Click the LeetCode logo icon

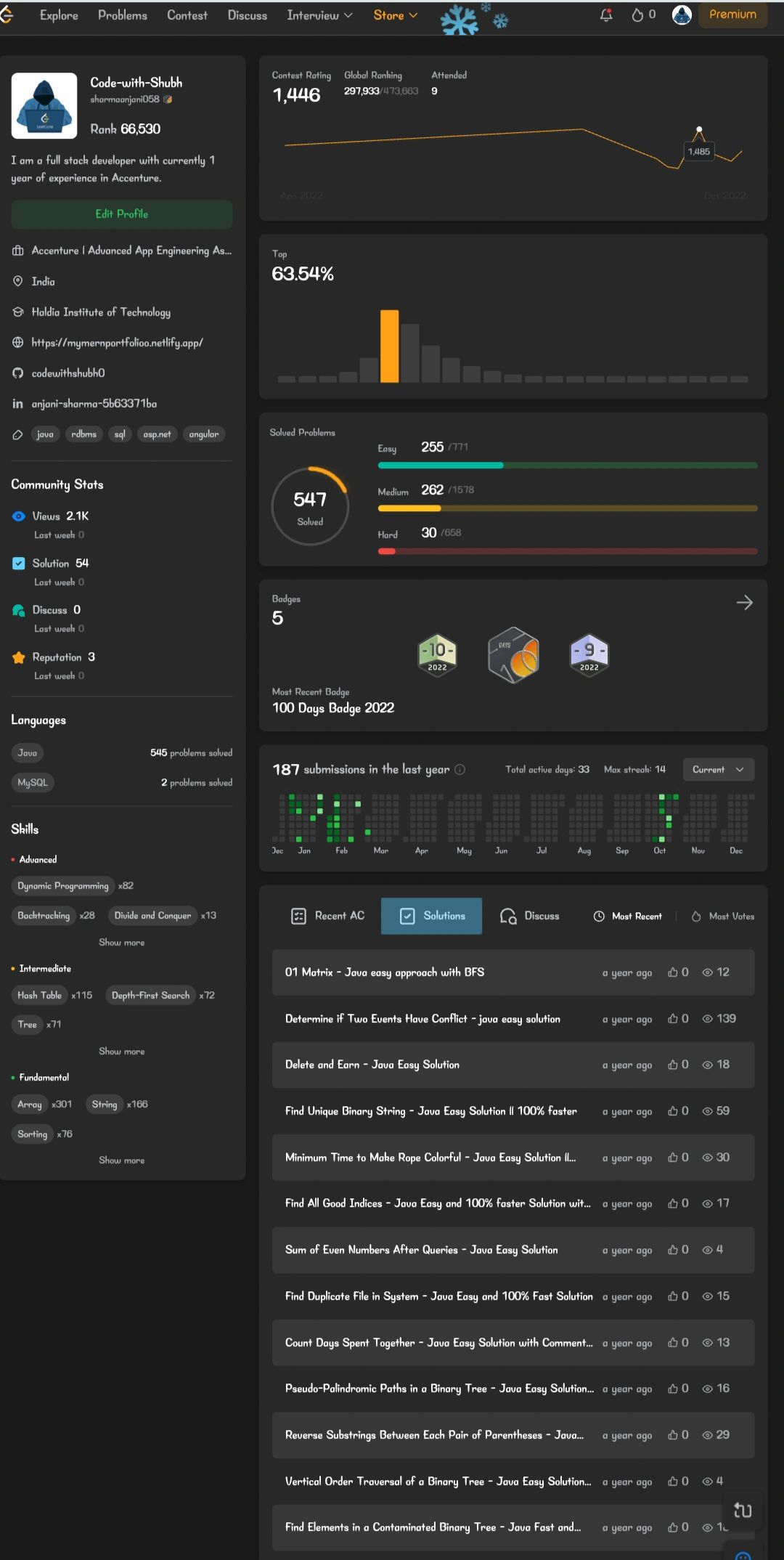pos(7,15)
